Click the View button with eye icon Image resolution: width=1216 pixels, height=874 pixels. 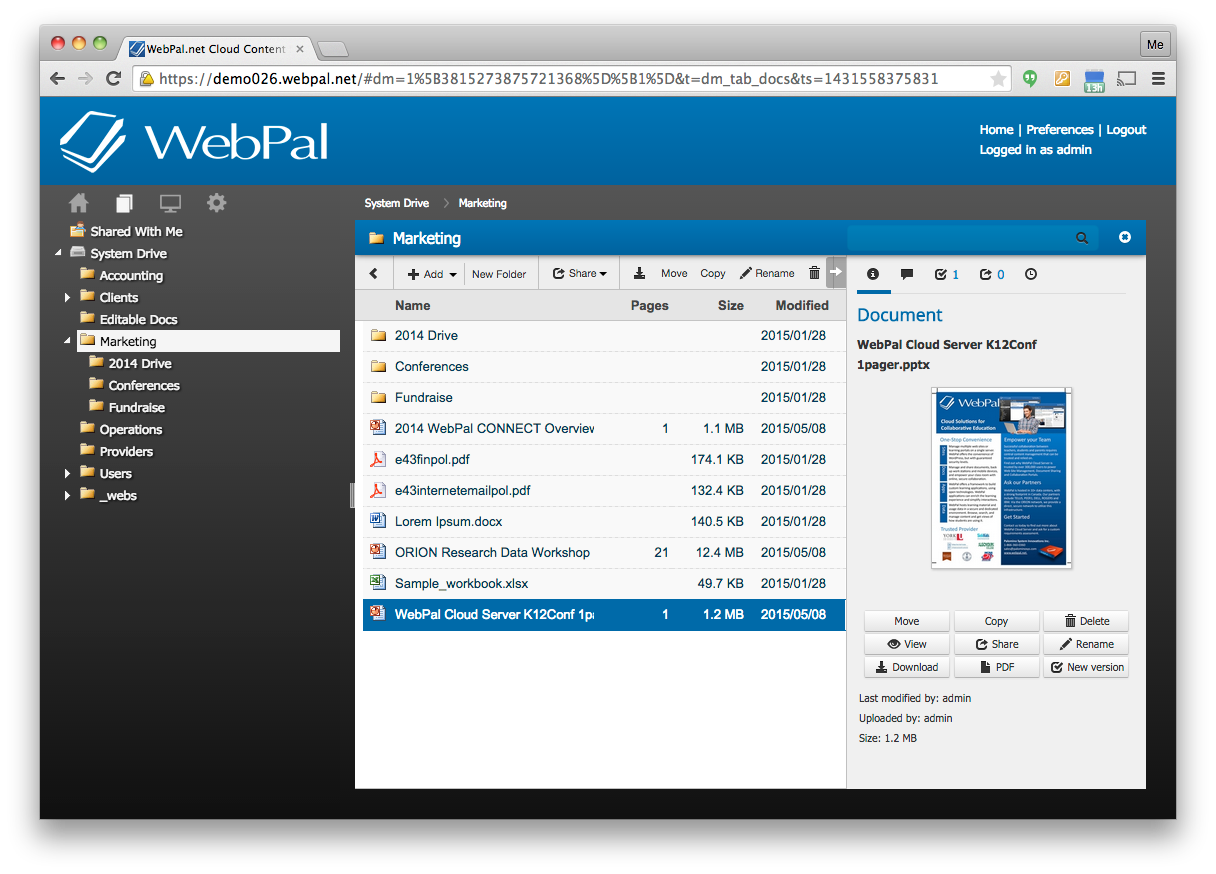tap(907, 644)
